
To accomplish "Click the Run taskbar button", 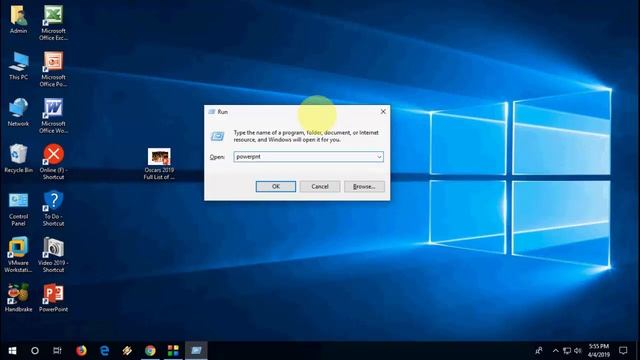I will click(x=196, y=351).
